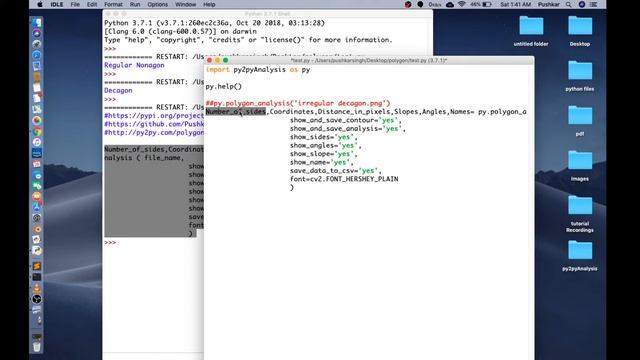
Task: Click the Sat 1:41 AM clock
Action: click(x=516, y=4)
